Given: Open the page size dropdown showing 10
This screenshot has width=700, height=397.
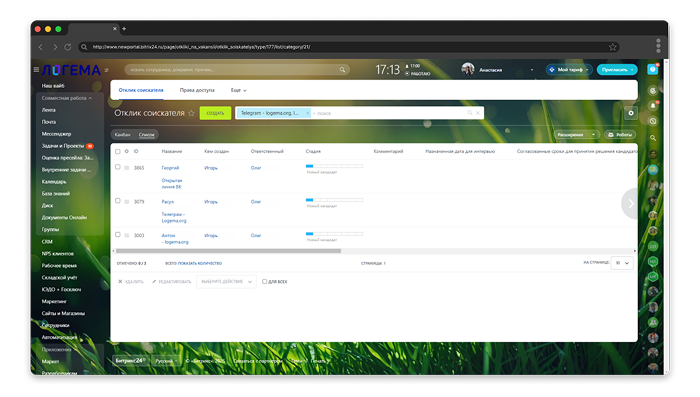Looking at the screenshot, I should click(x=622, y=263).
